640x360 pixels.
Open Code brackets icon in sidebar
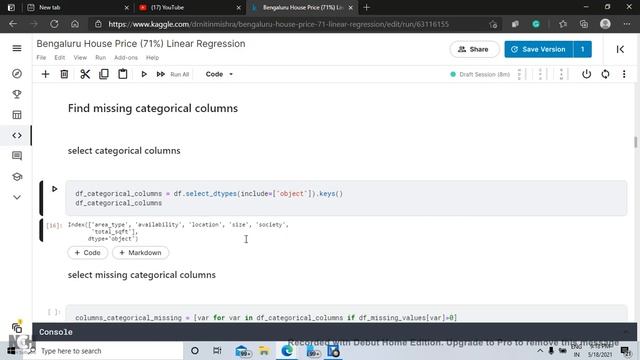pos(17,136)
